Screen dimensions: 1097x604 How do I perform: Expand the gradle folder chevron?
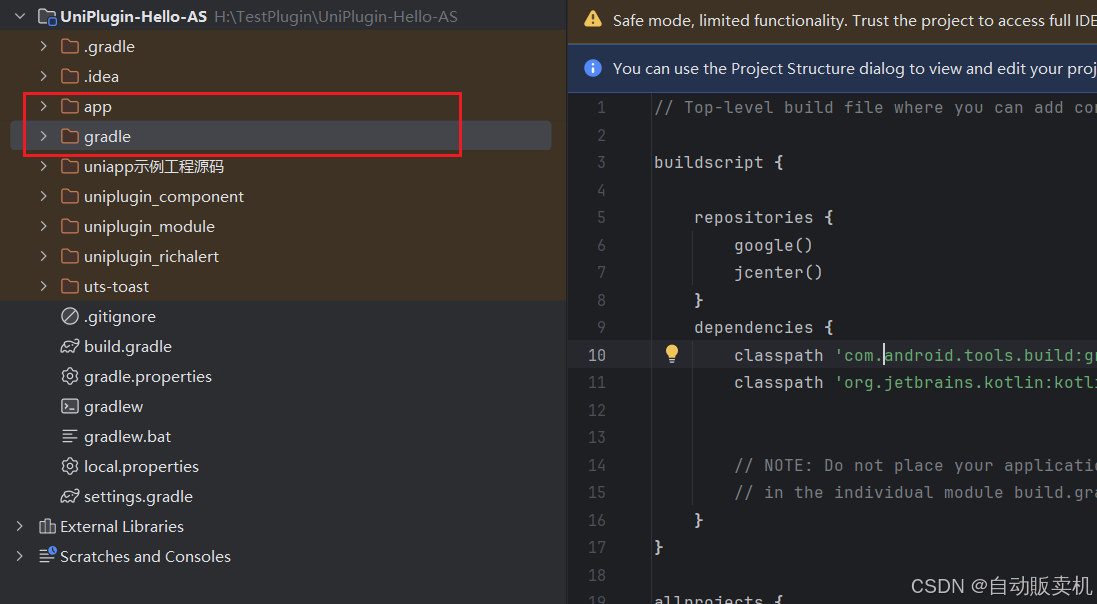click(43, 136)
